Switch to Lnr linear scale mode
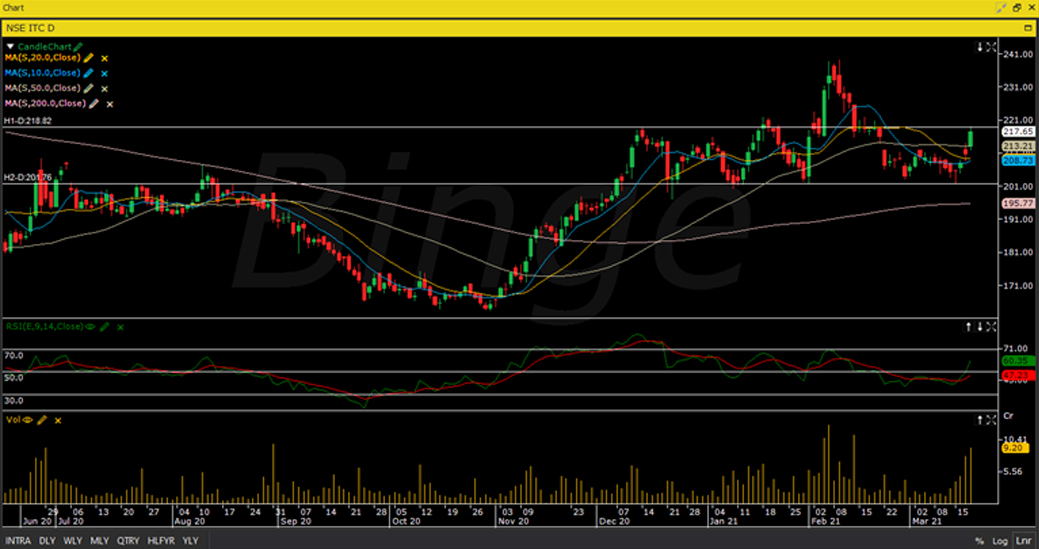 pyautogui.click(x=1022, y=541)
